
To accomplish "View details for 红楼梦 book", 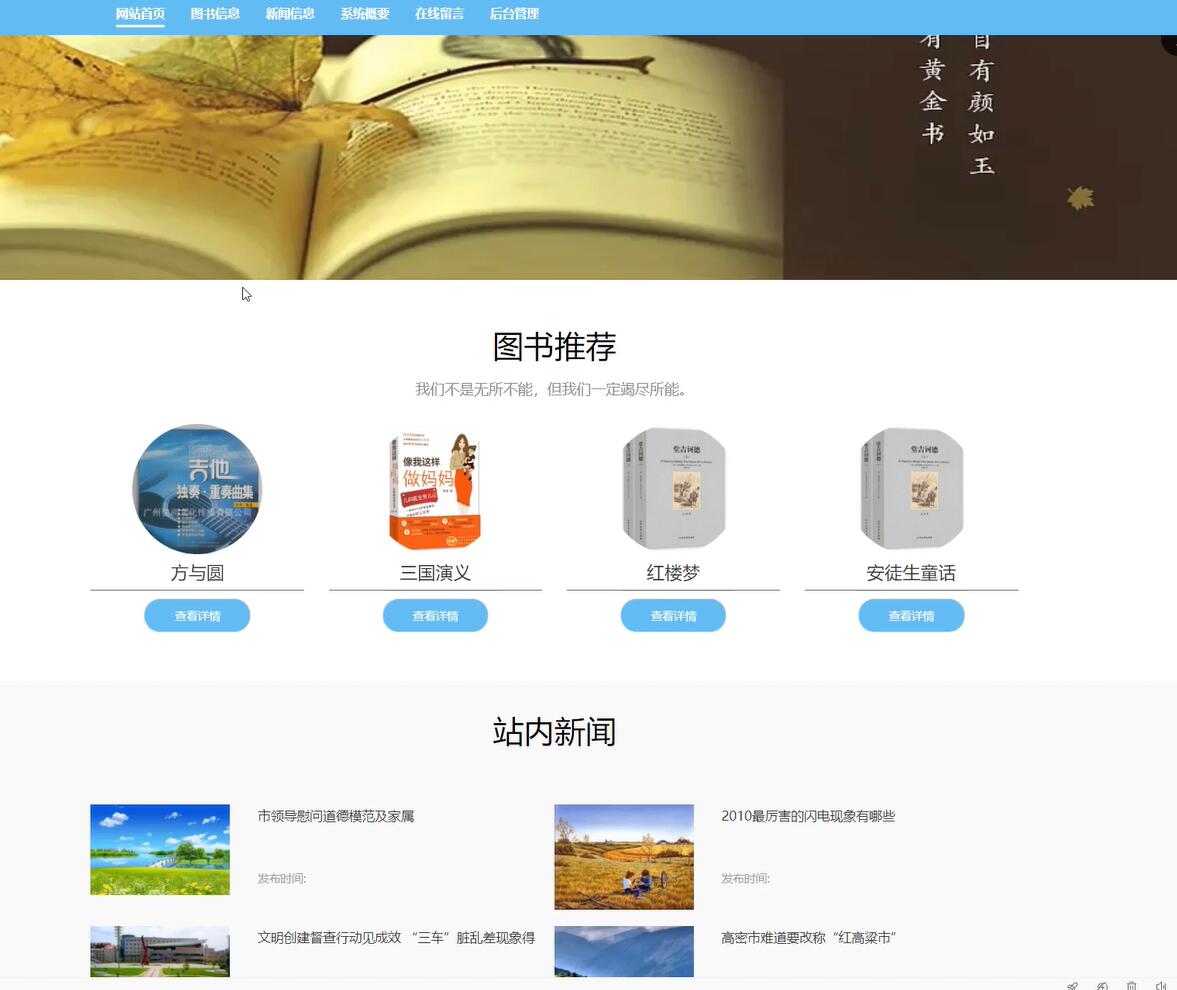I will 673,615.
